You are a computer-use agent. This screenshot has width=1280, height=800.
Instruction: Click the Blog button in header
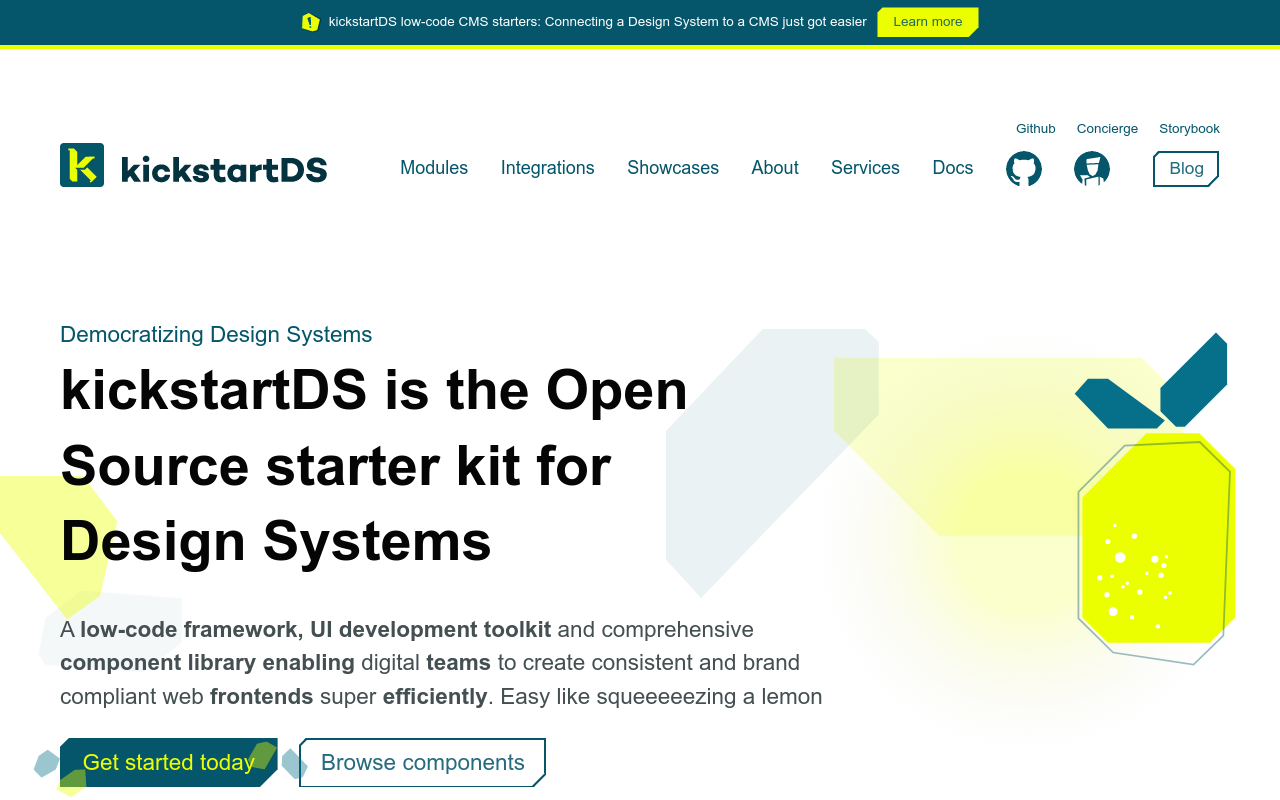[1186, 169]
